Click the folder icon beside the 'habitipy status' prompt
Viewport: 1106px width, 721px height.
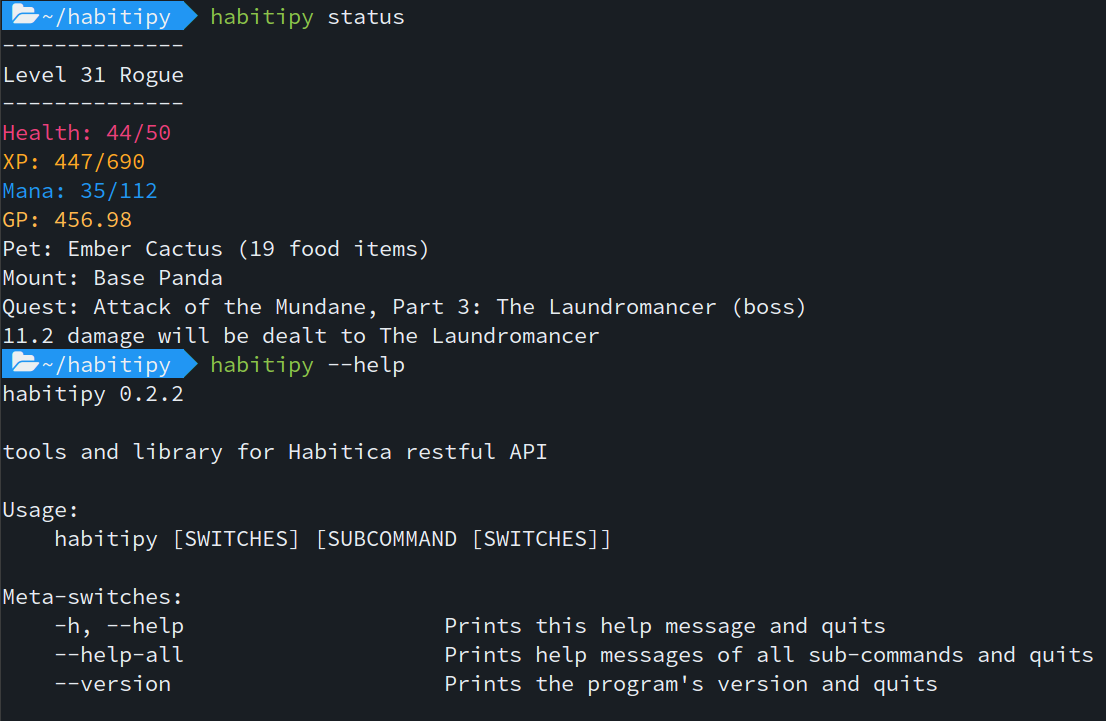tap(23, 17)
